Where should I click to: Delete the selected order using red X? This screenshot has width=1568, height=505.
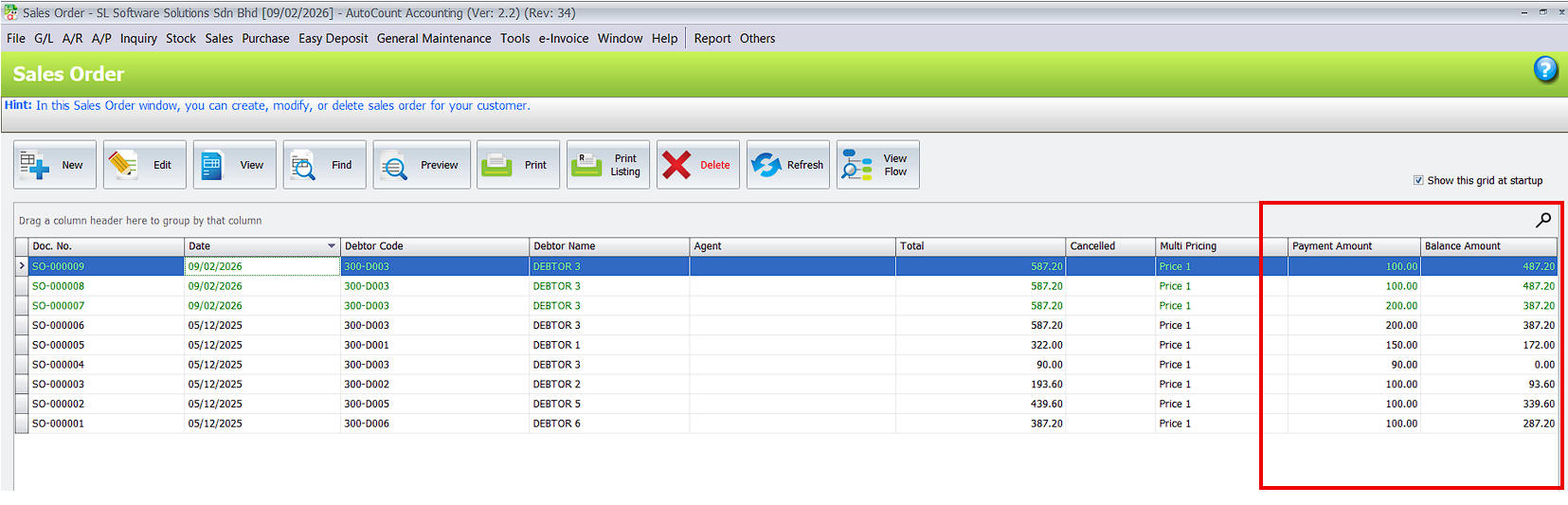tap(676, 165)
